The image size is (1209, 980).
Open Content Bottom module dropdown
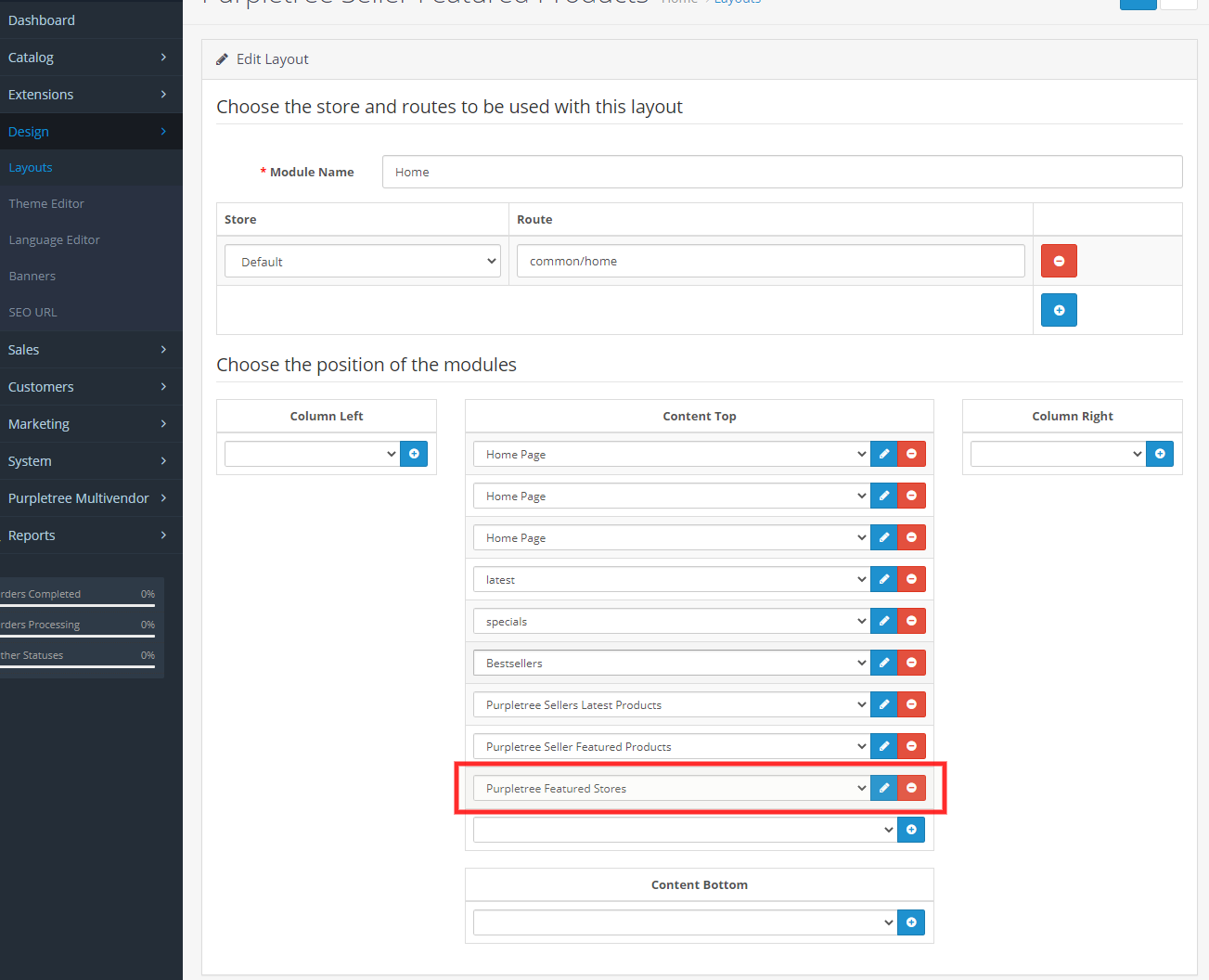[686, 922]
